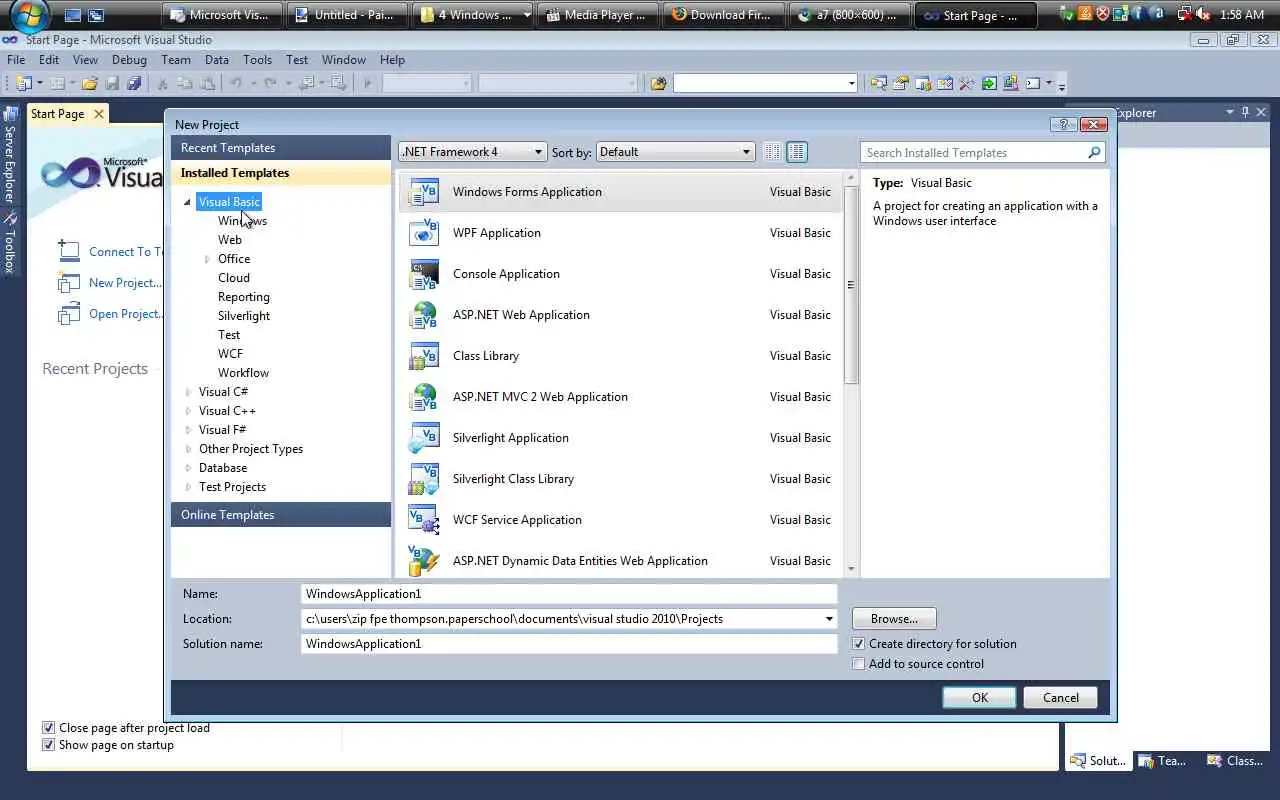Collapse the Visual Basic tree node
Screen dimensions: 1280x800
pyautogui.click(x=187, y=202)
